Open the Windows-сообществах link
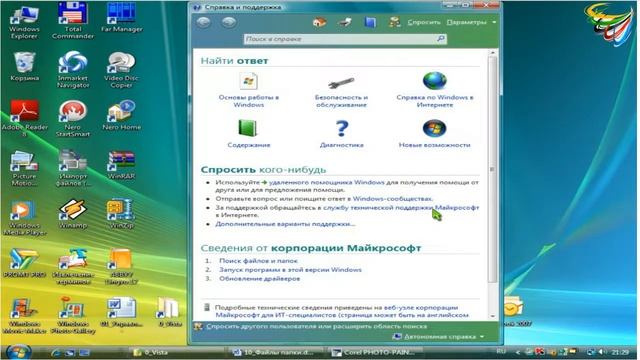640x360 pixels. click(393, 199)
